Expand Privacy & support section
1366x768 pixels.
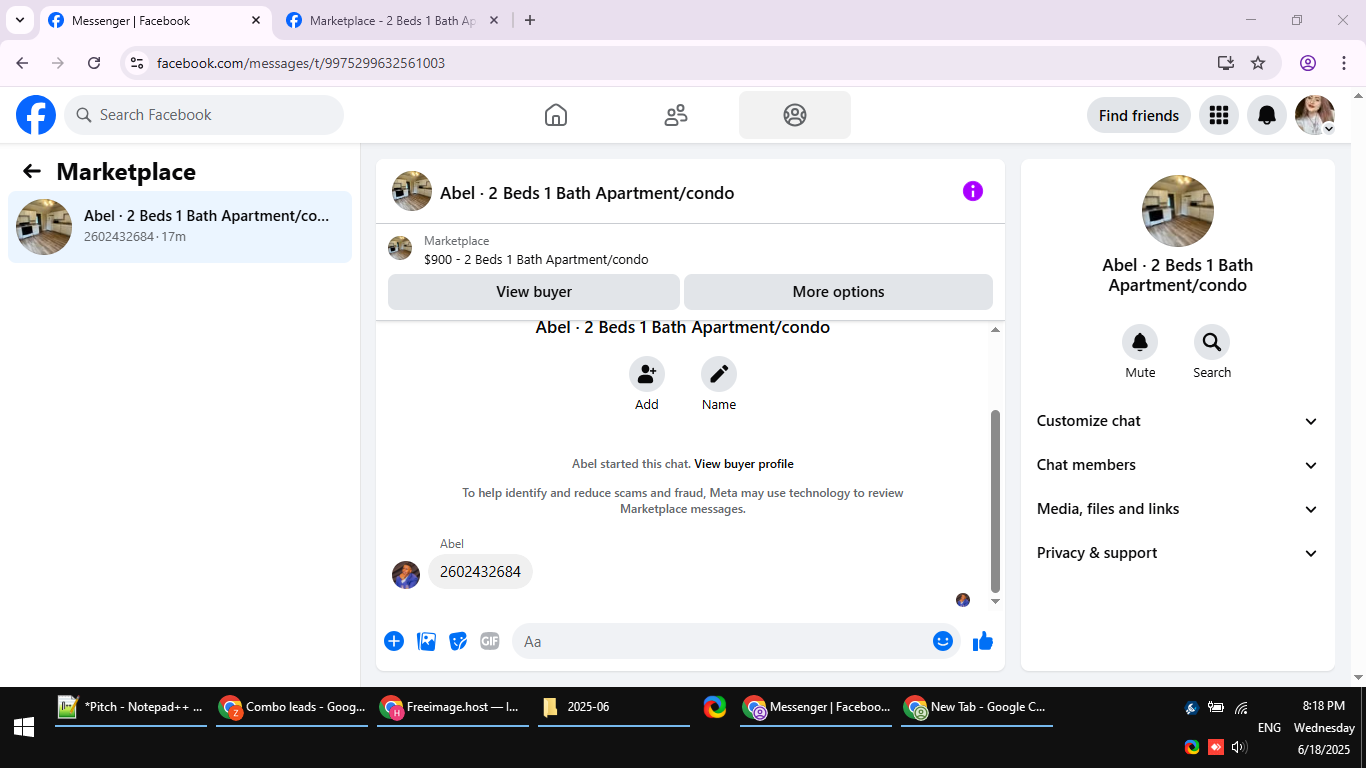[1178, 553]
